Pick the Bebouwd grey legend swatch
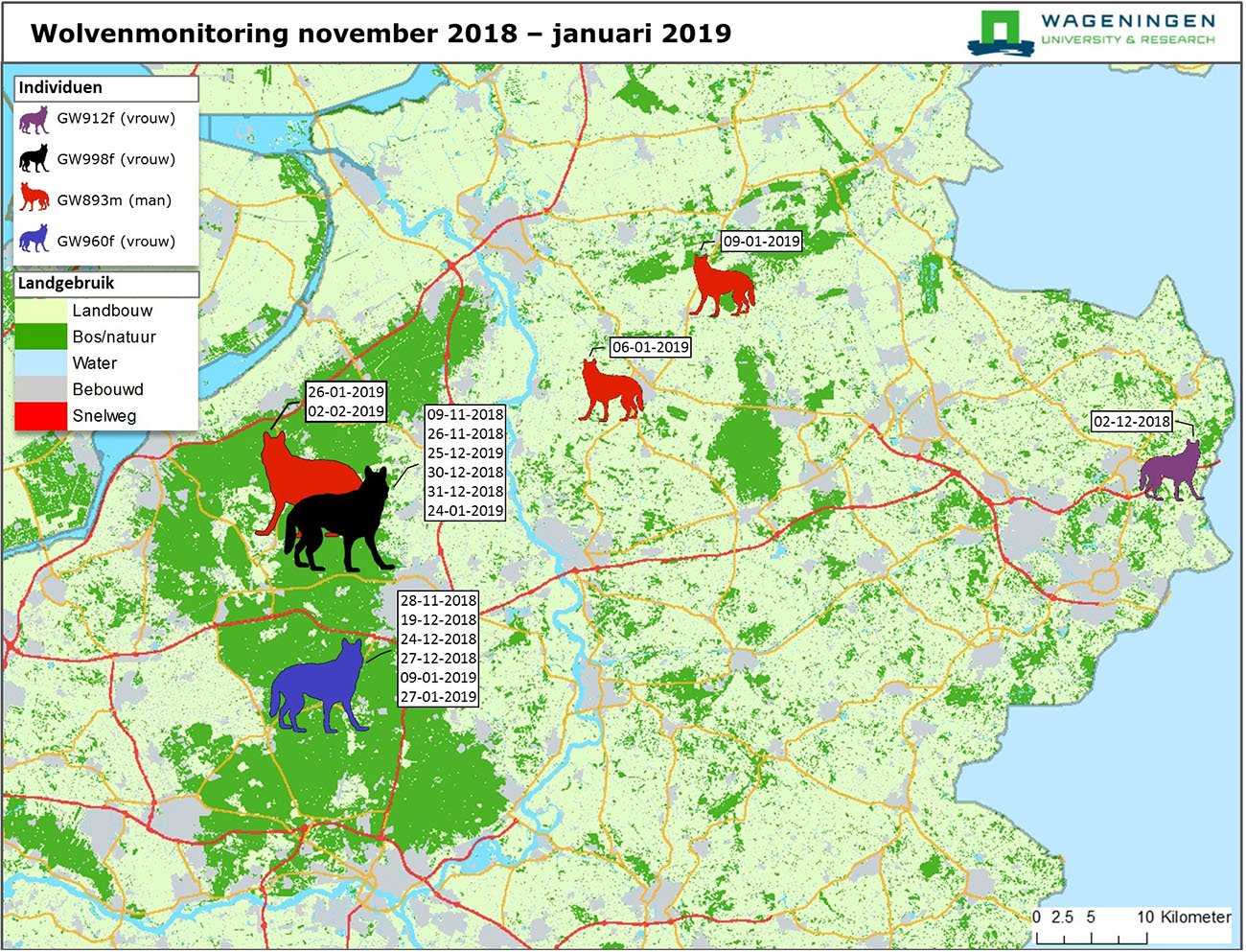1246x952 pixels. point(40,389)
